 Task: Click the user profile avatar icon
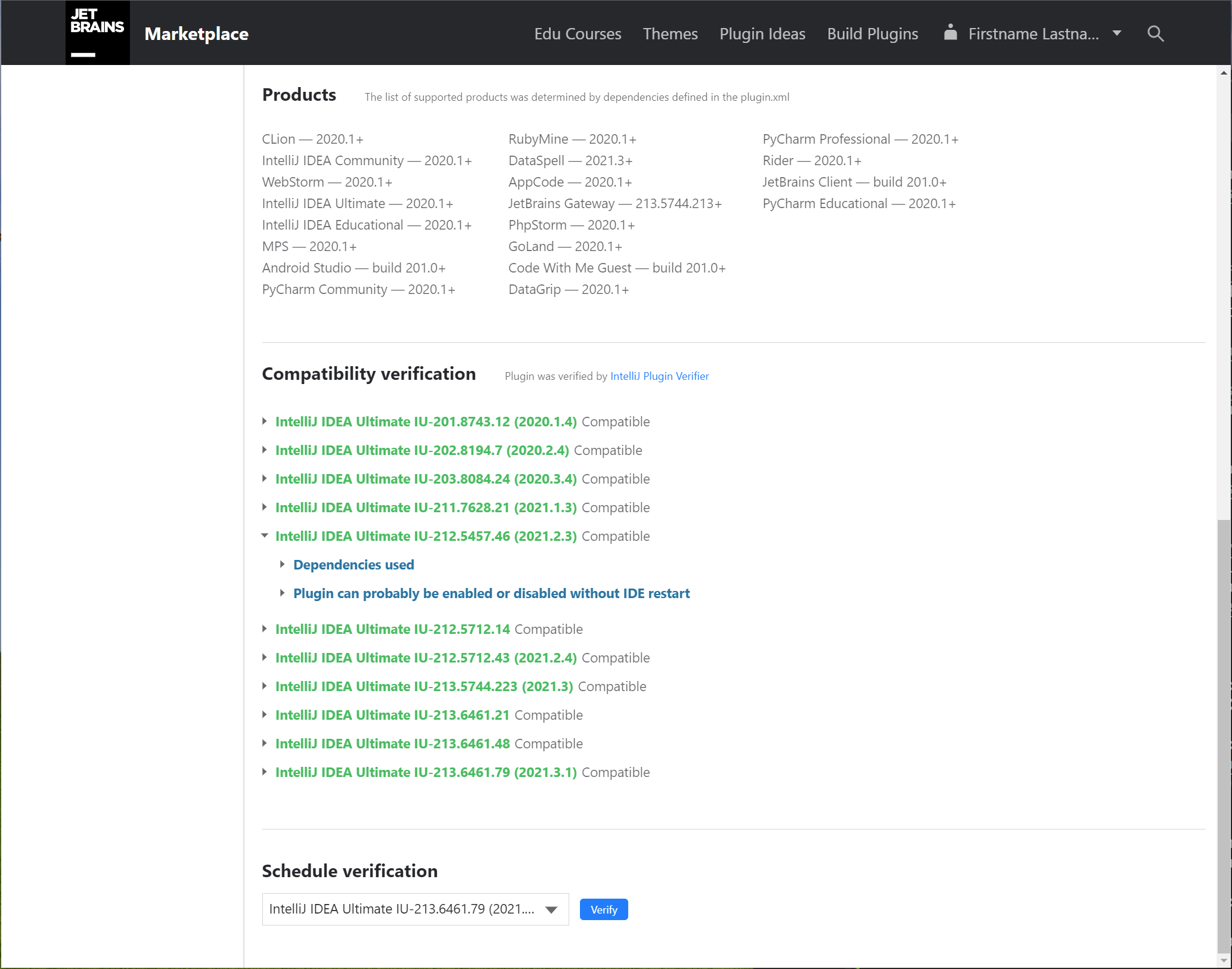click(950, 33)
